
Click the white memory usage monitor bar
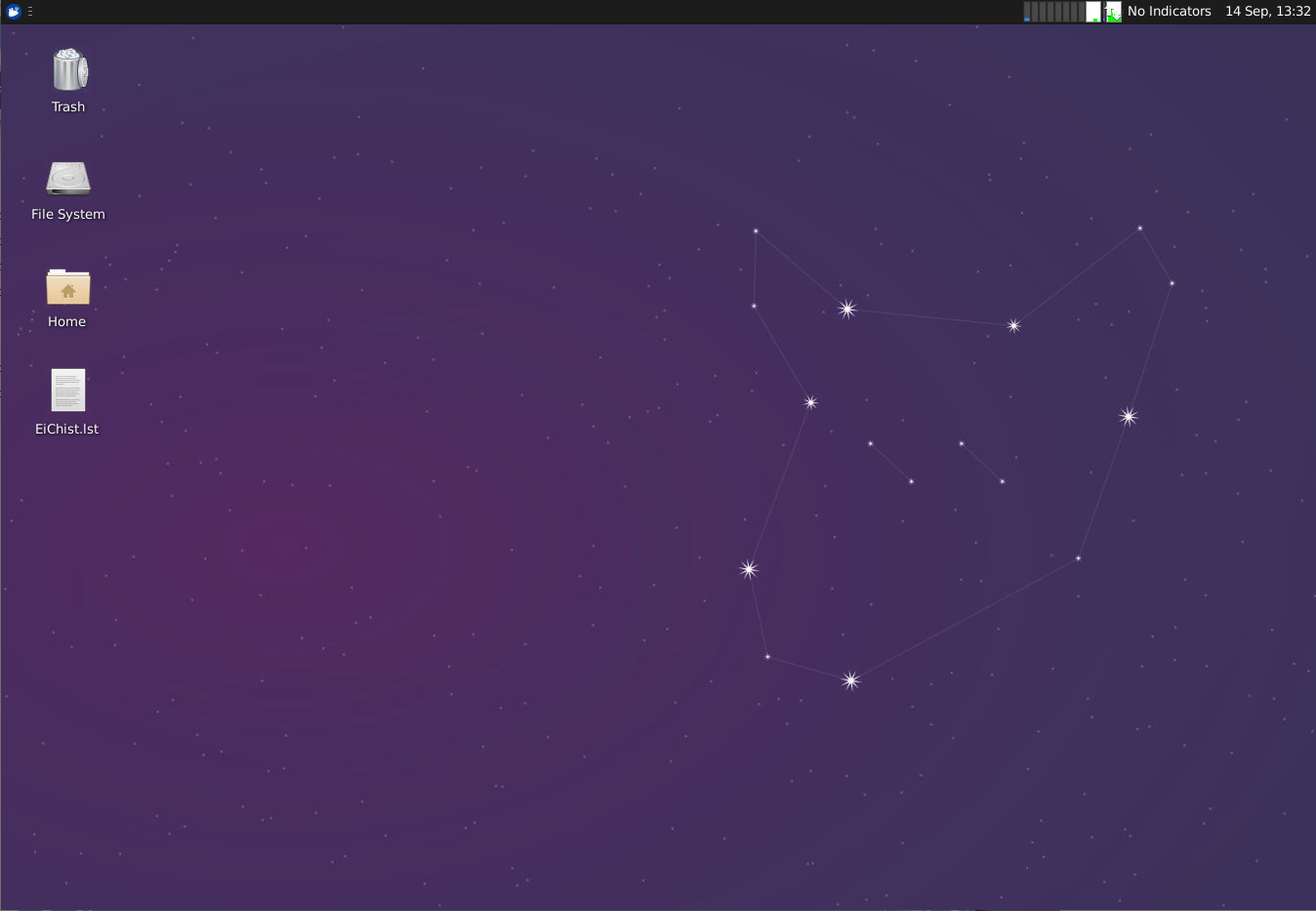click(x=1093, y=12)
